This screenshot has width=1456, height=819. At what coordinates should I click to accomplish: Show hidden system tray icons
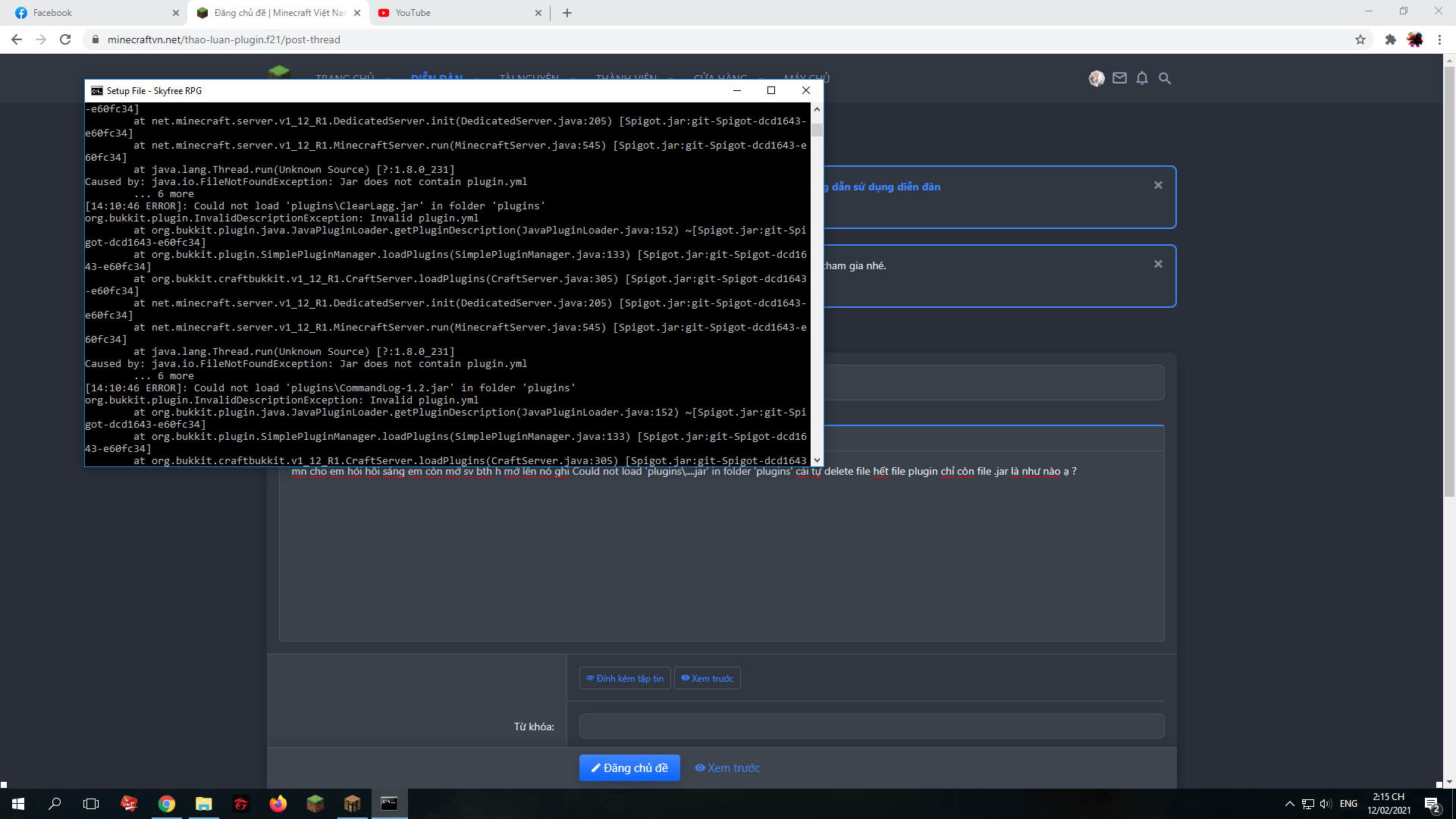(x=1289, y=804)
